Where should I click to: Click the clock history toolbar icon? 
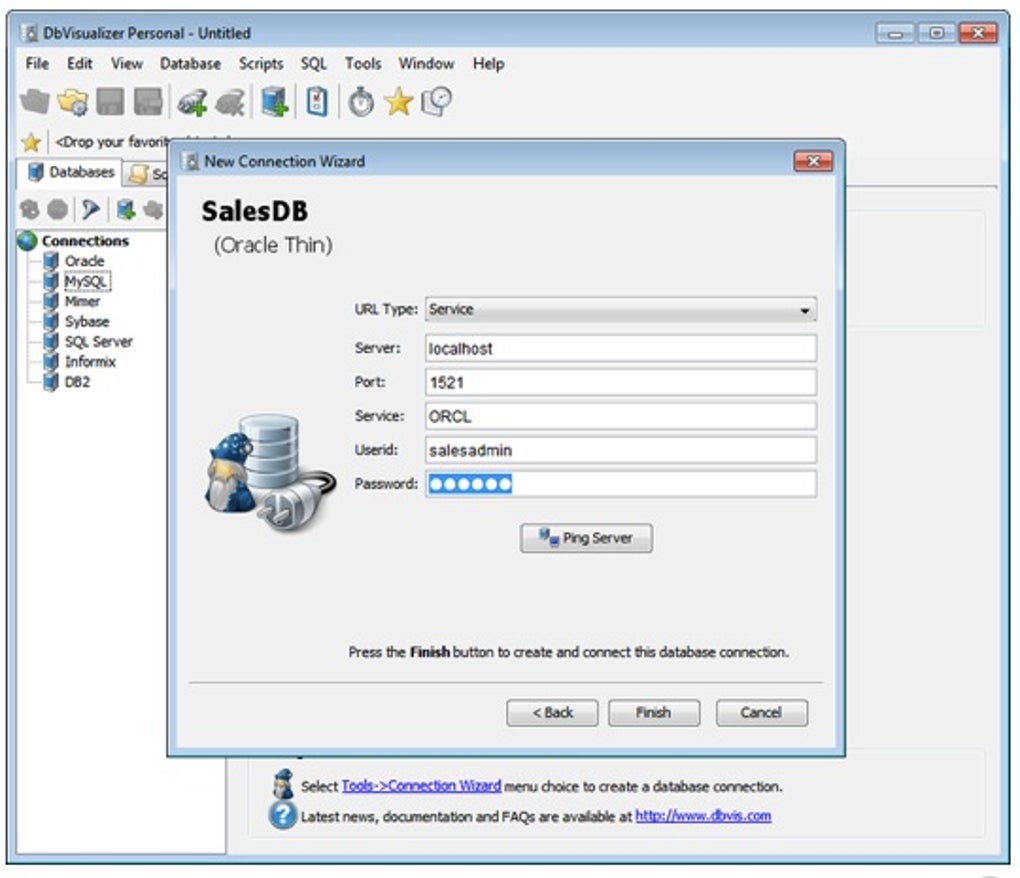pos(436,102)
